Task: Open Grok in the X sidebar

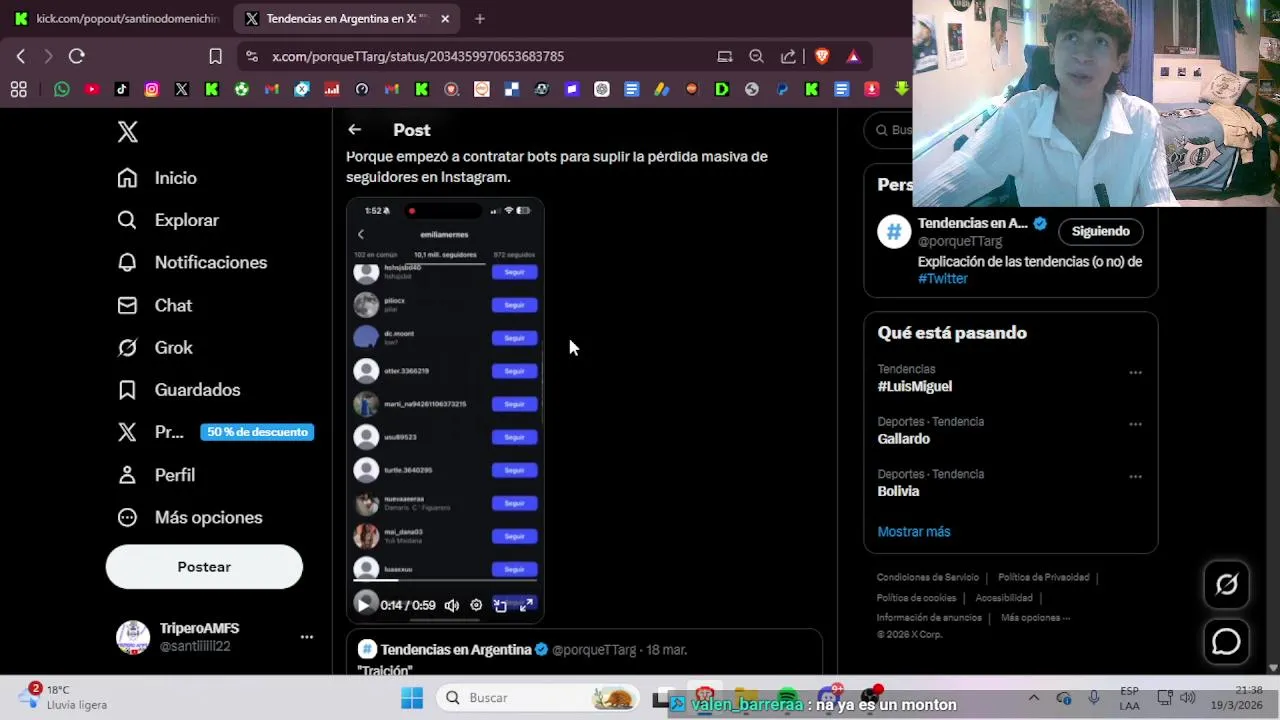Action: tap(155, 347)
